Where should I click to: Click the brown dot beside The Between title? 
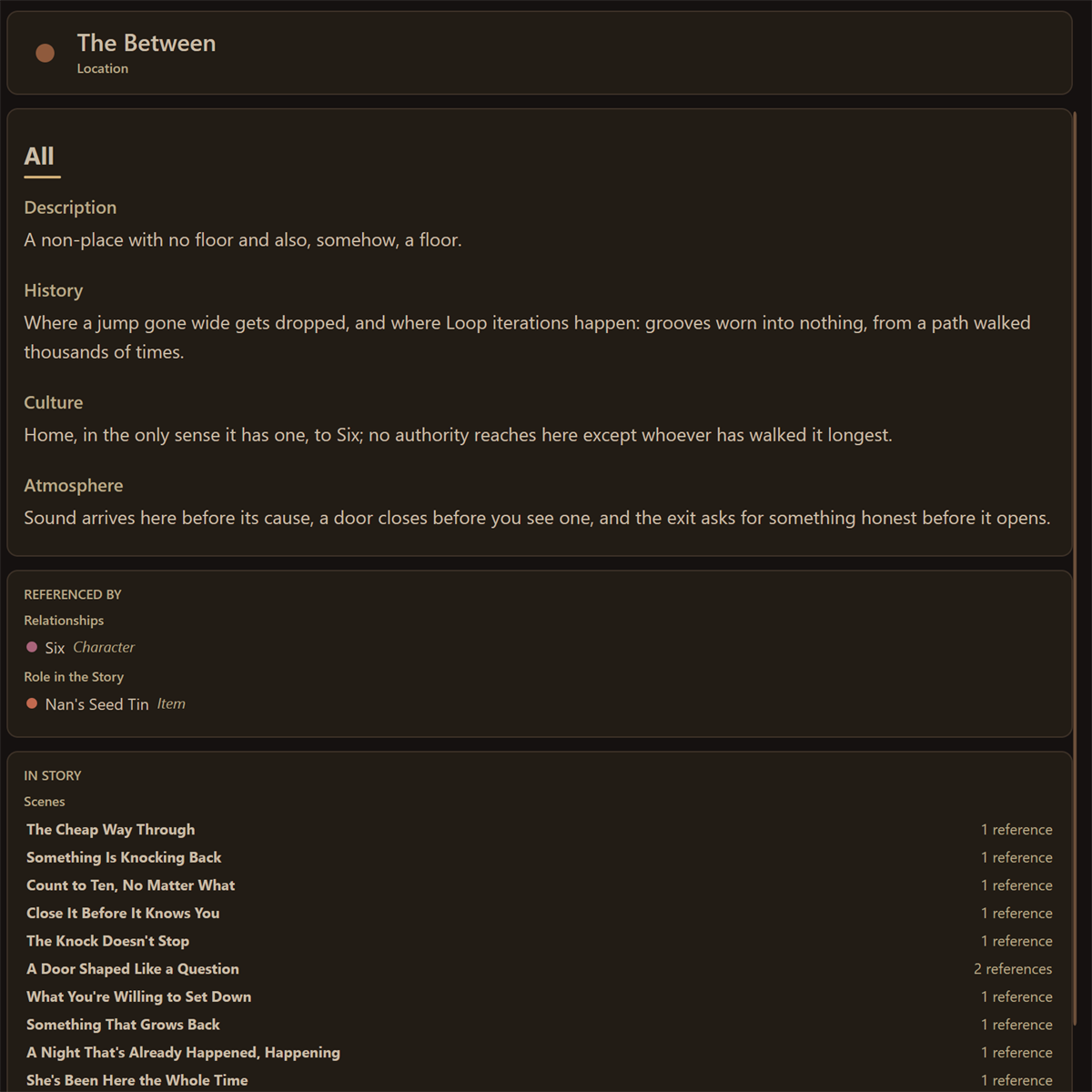click(x=45, y=54)
